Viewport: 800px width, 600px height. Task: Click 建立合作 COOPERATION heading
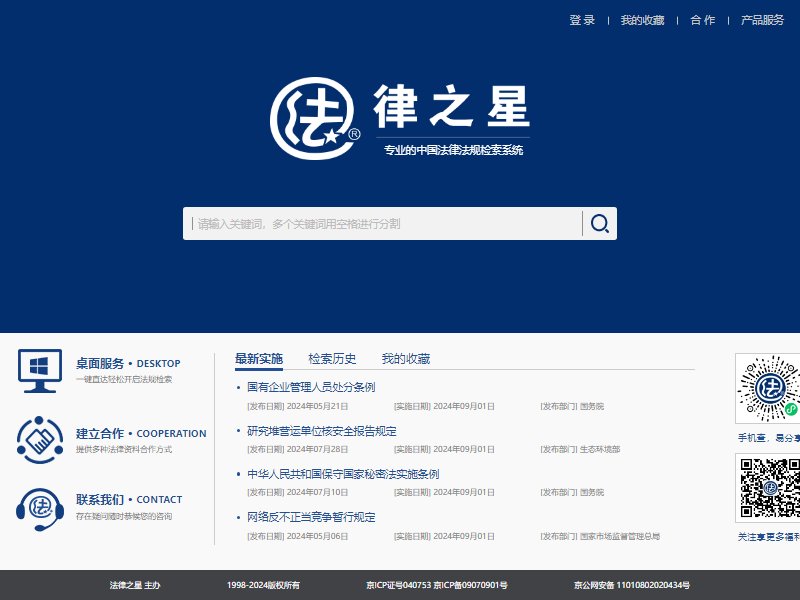coord(141,434)
